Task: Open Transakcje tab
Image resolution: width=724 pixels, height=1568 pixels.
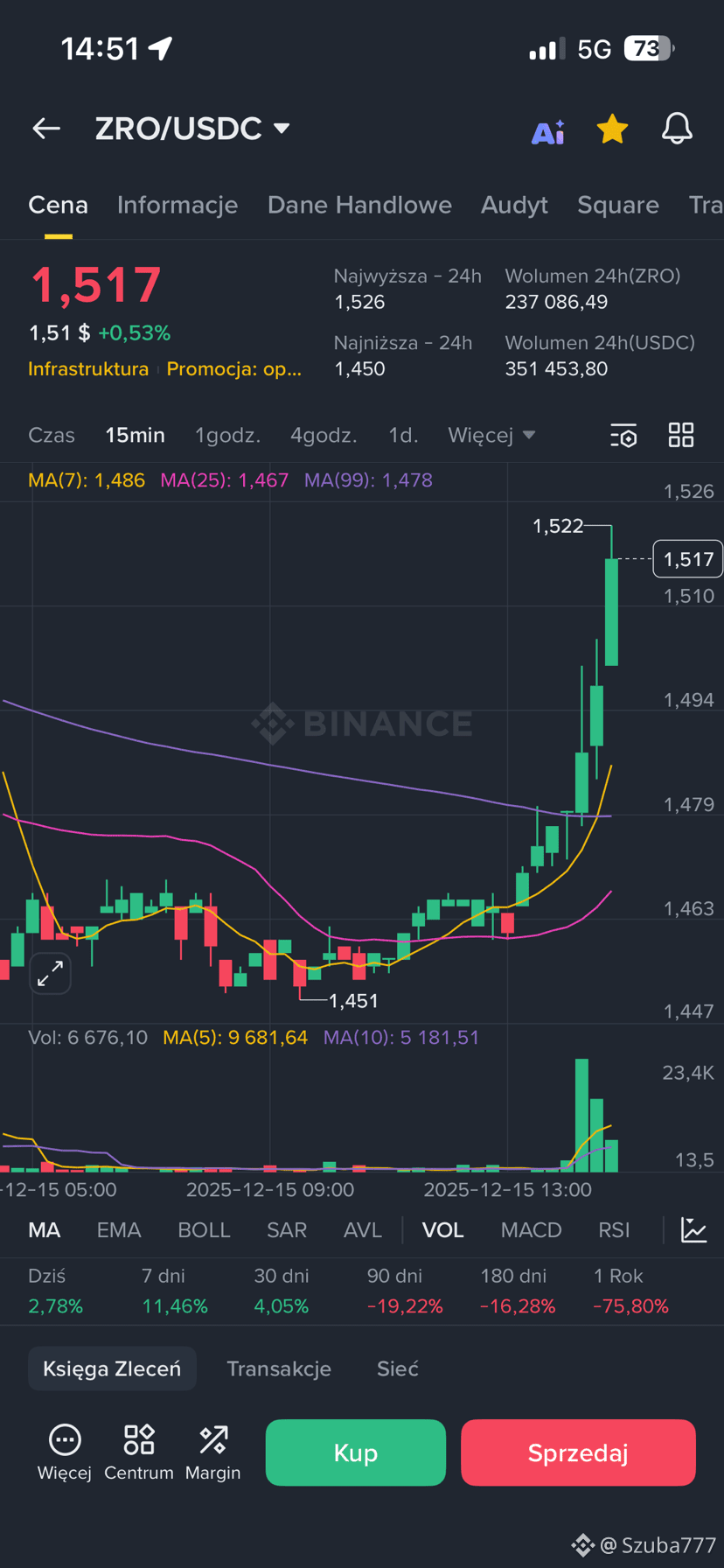Action: [279, 1368]
